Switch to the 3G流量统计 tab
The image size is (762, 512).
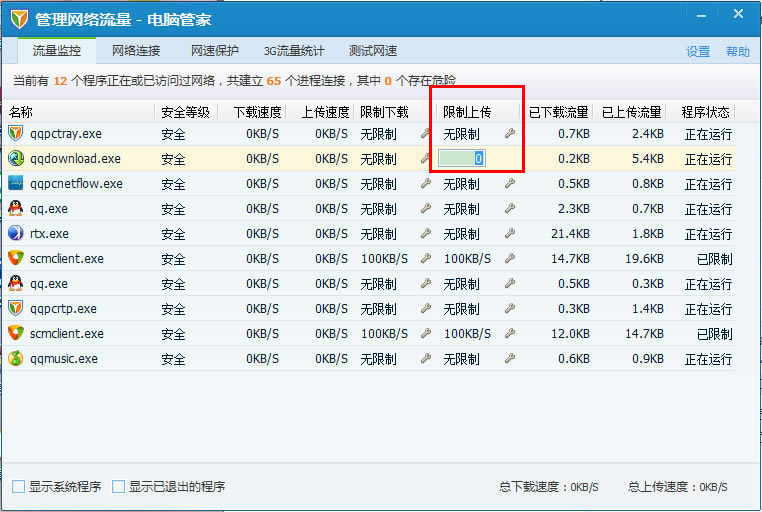click(294, 51)
